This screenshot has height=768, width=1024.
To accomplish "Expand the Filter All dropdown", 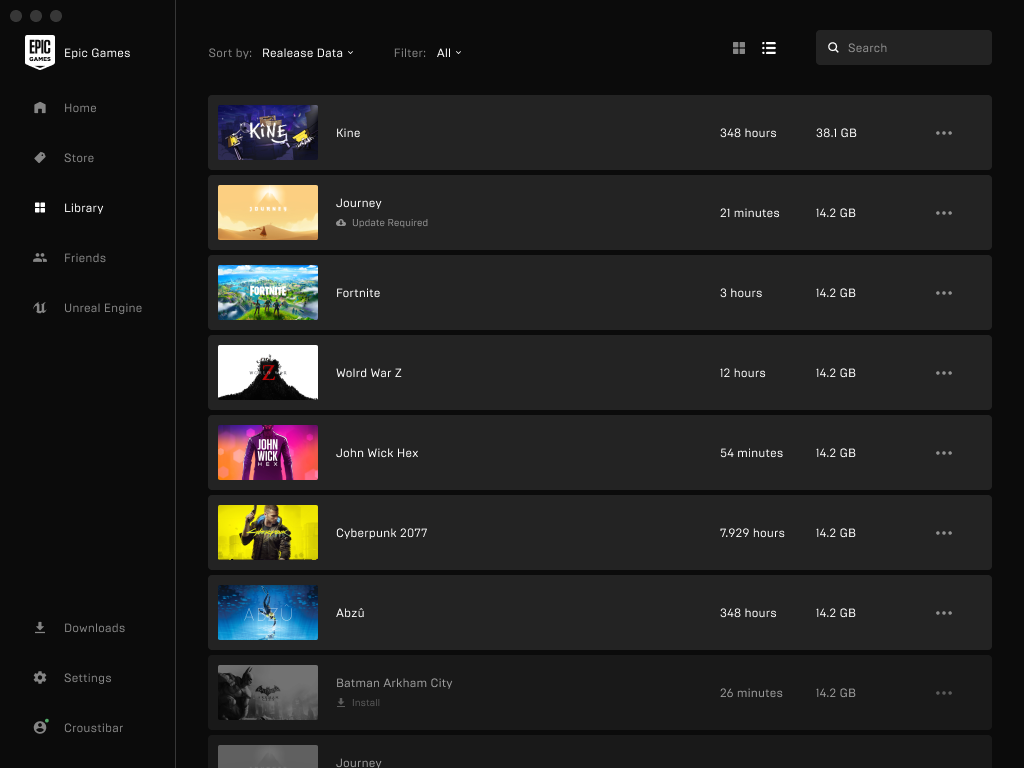I will [449, 53].
